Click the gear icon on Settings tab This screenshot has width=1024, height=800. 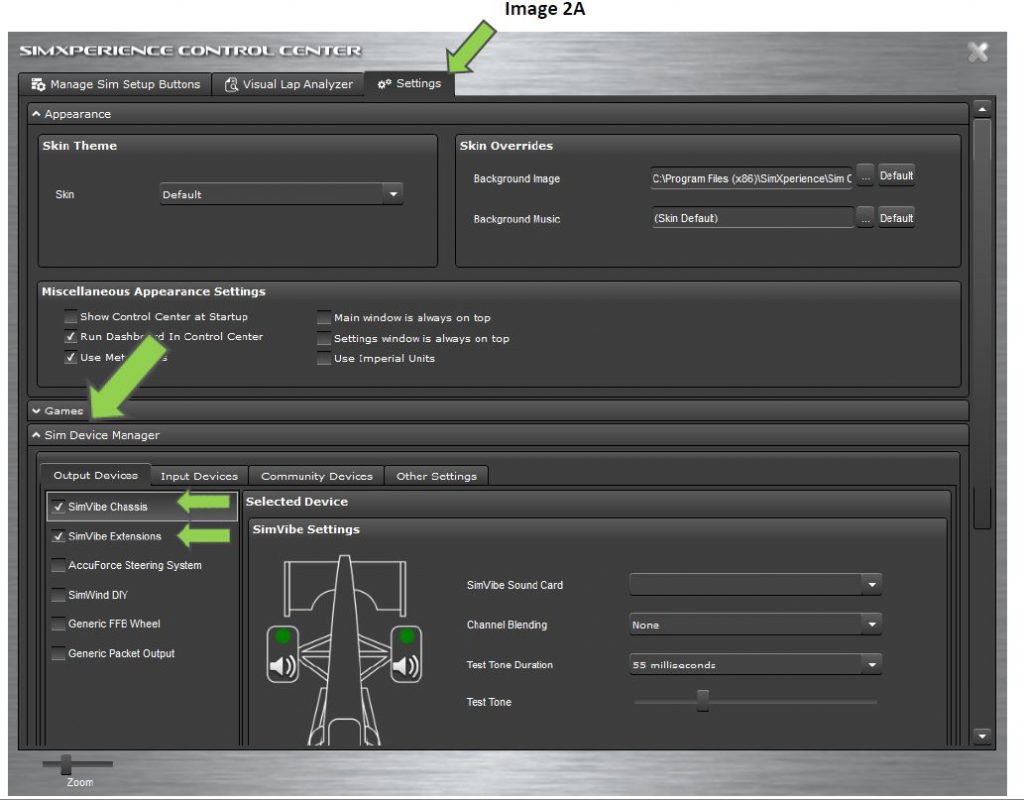pos(384,84)
